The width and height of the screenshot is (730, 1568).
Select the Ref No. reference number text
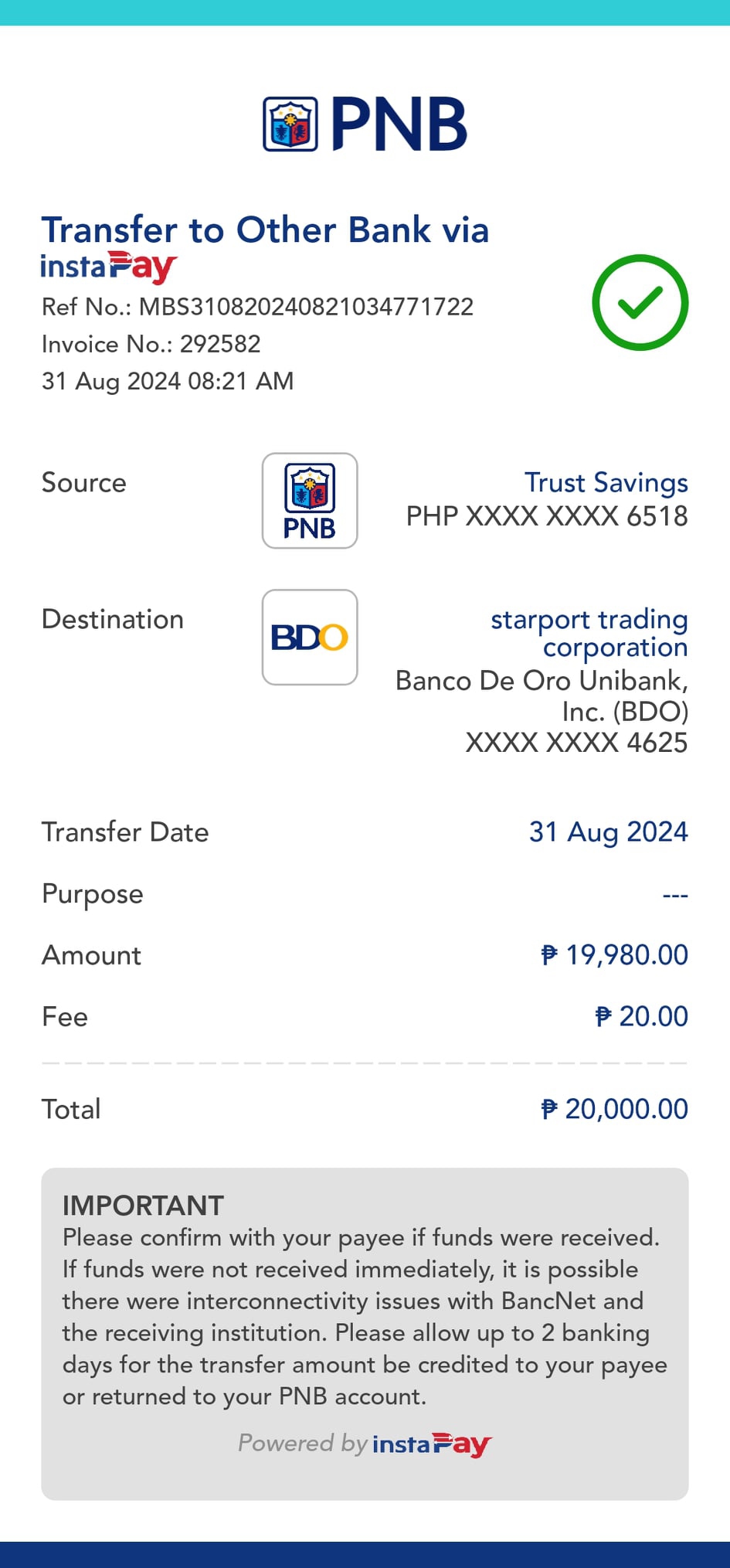point(257,307)
